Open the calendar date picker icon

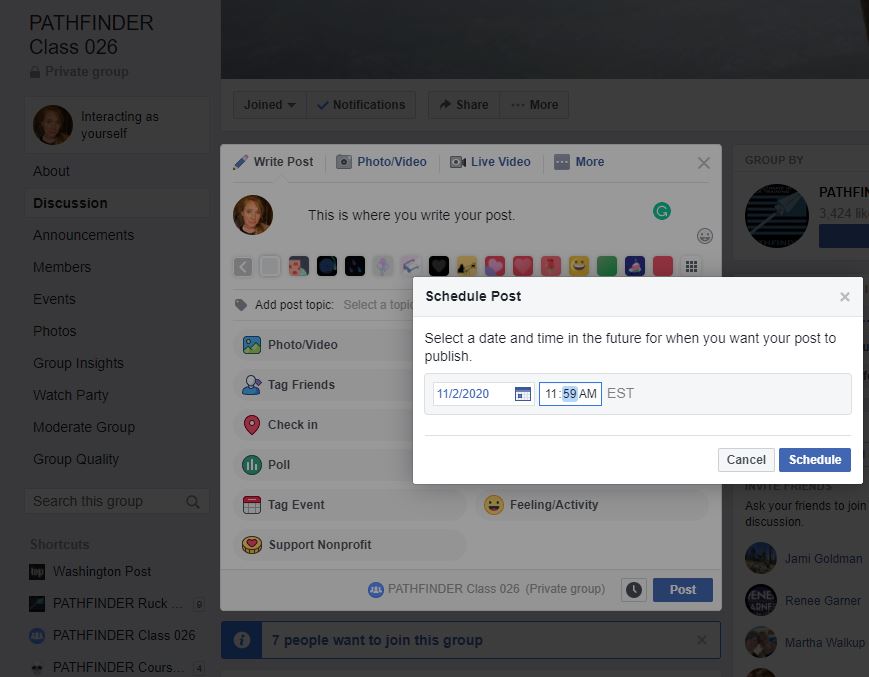pyautogui.click(x=523, y=394)
